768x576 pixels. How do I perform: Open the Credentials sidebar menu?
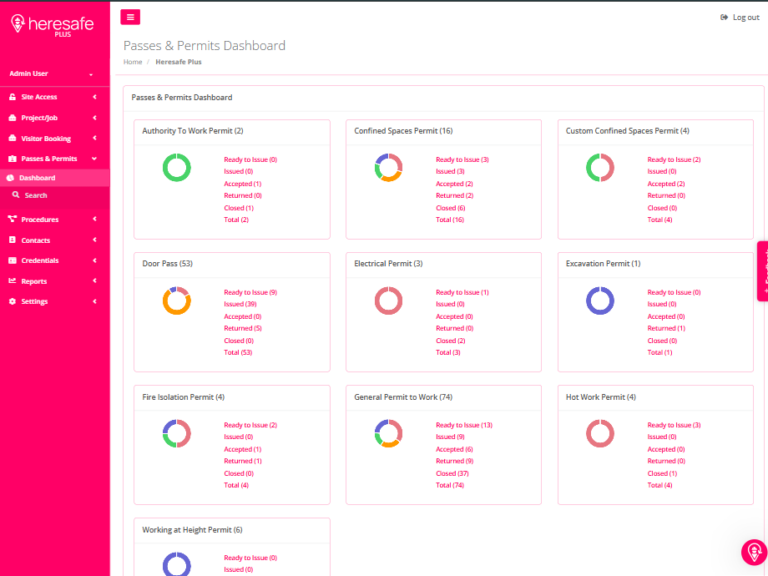coord(55,261)
